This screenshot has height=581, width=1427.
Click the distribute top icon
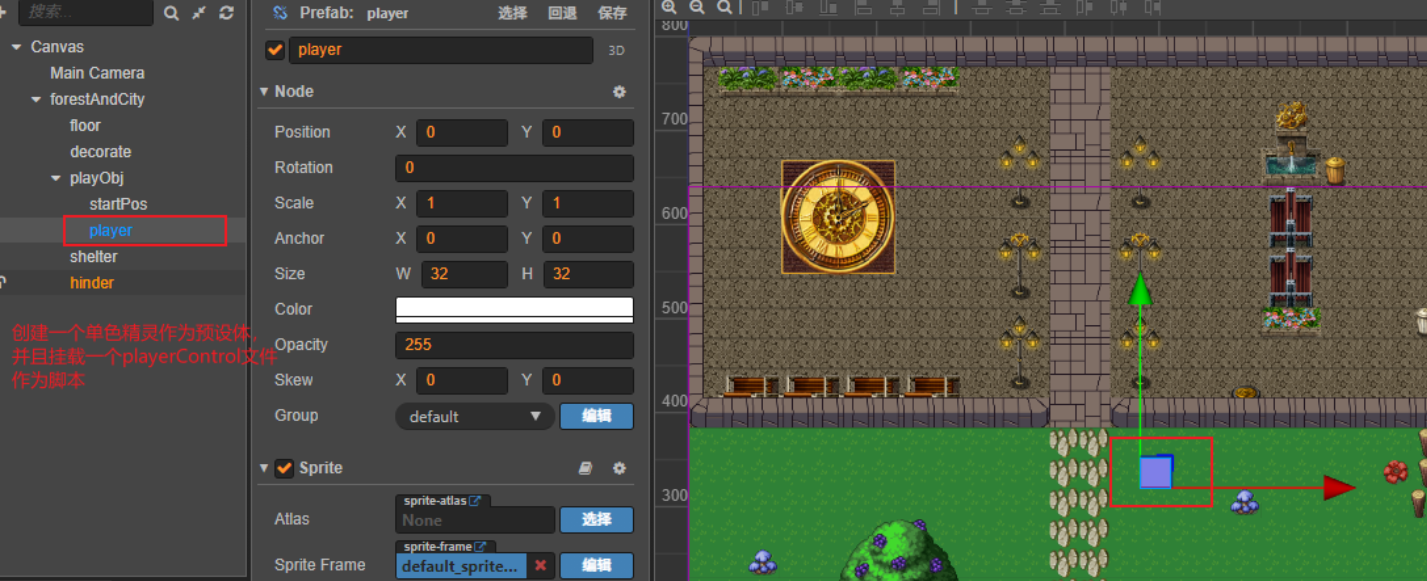click(x=981, y=7)
